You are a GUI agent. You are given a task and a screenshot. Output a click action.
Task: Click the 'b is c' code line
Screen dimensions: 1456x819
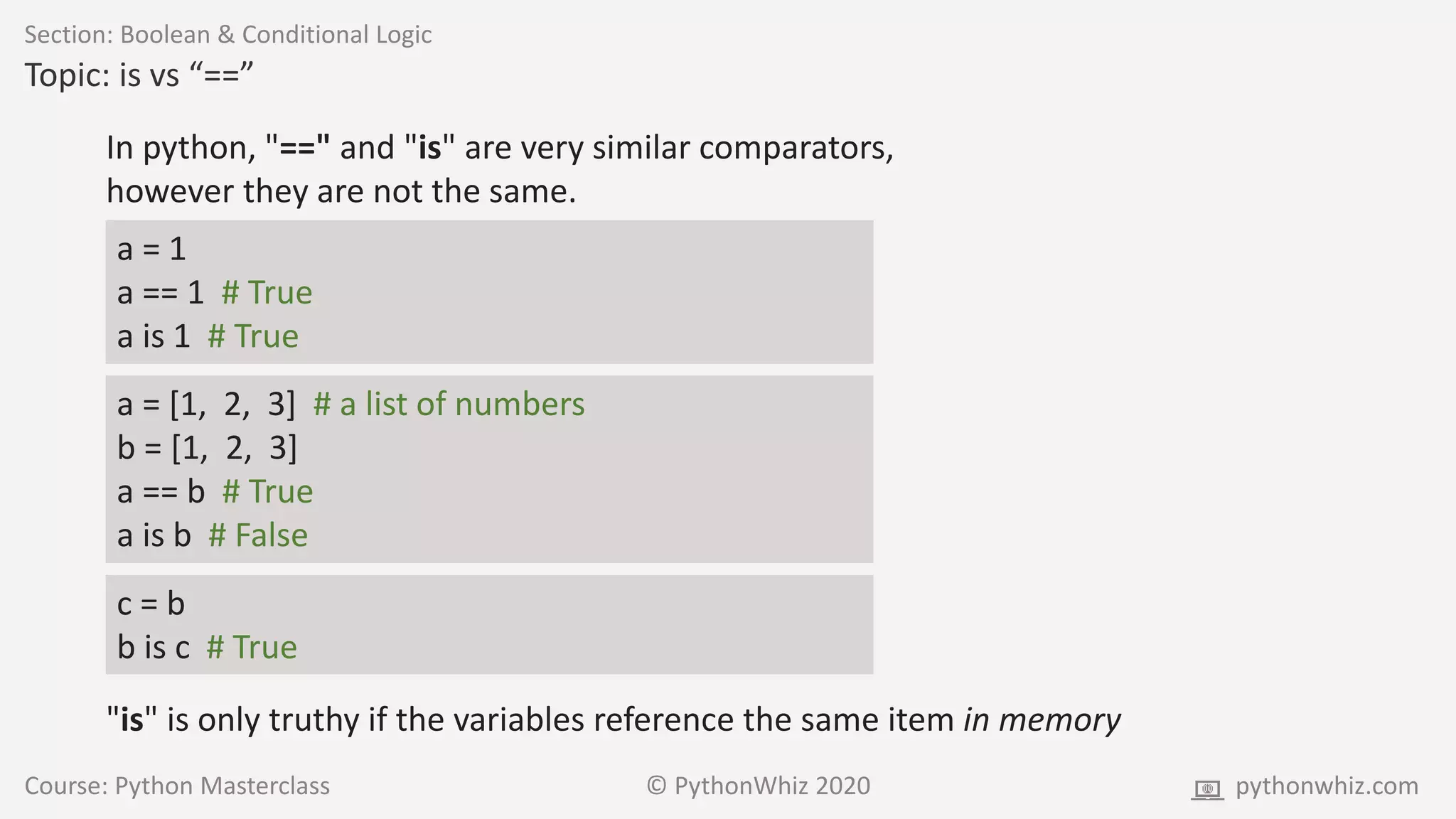tap(154, 648)
